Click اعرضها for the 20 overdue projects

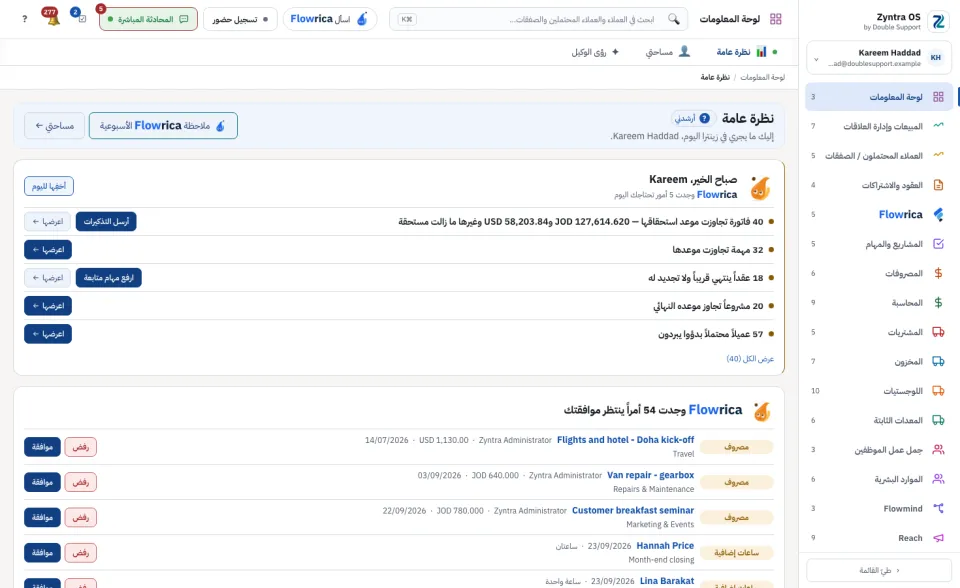(48, 306)
